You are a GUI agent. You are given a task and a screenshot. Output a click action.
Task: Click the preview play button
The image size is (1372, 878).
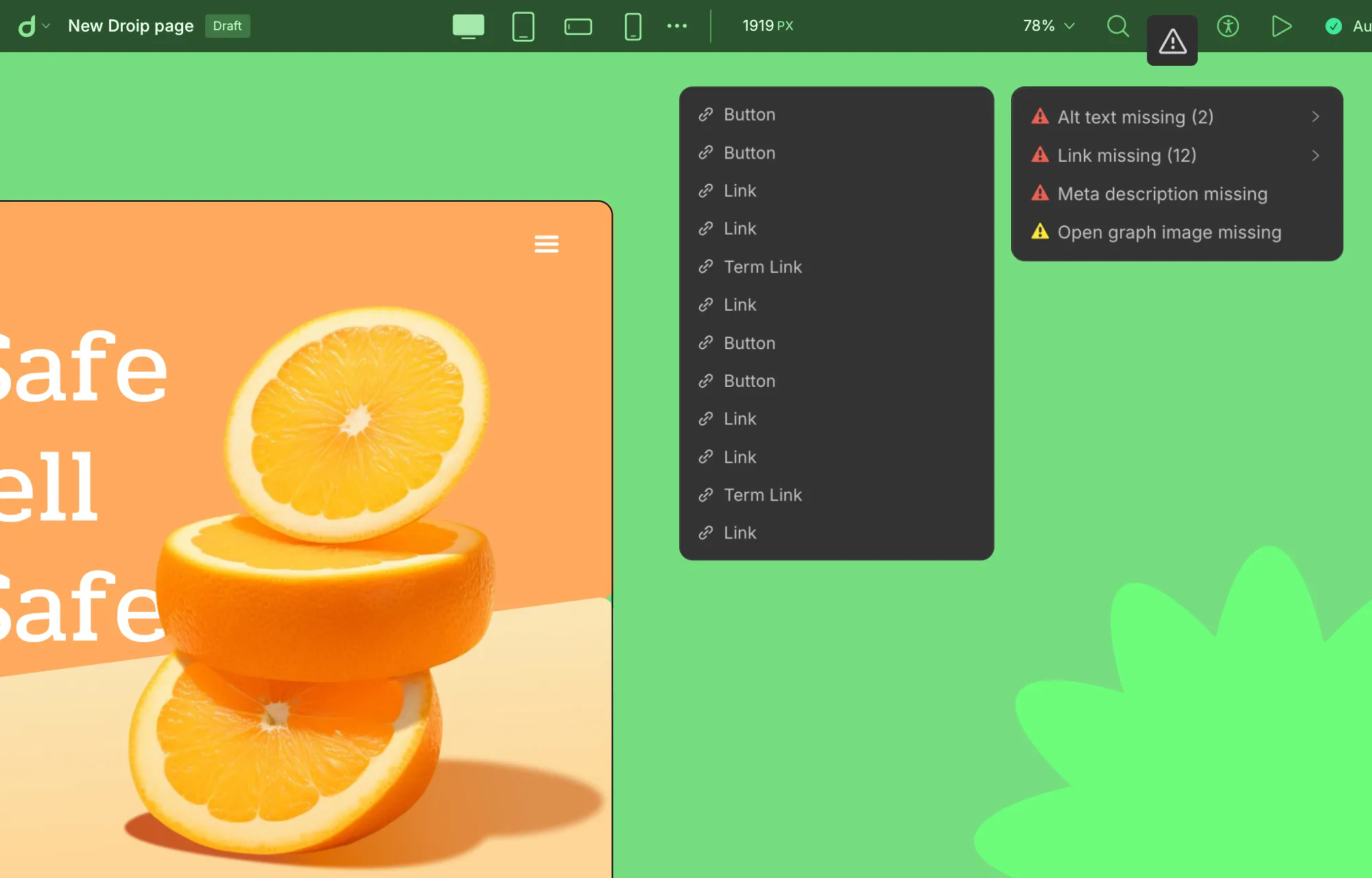pyautogui.click(x=1281, y=26)
